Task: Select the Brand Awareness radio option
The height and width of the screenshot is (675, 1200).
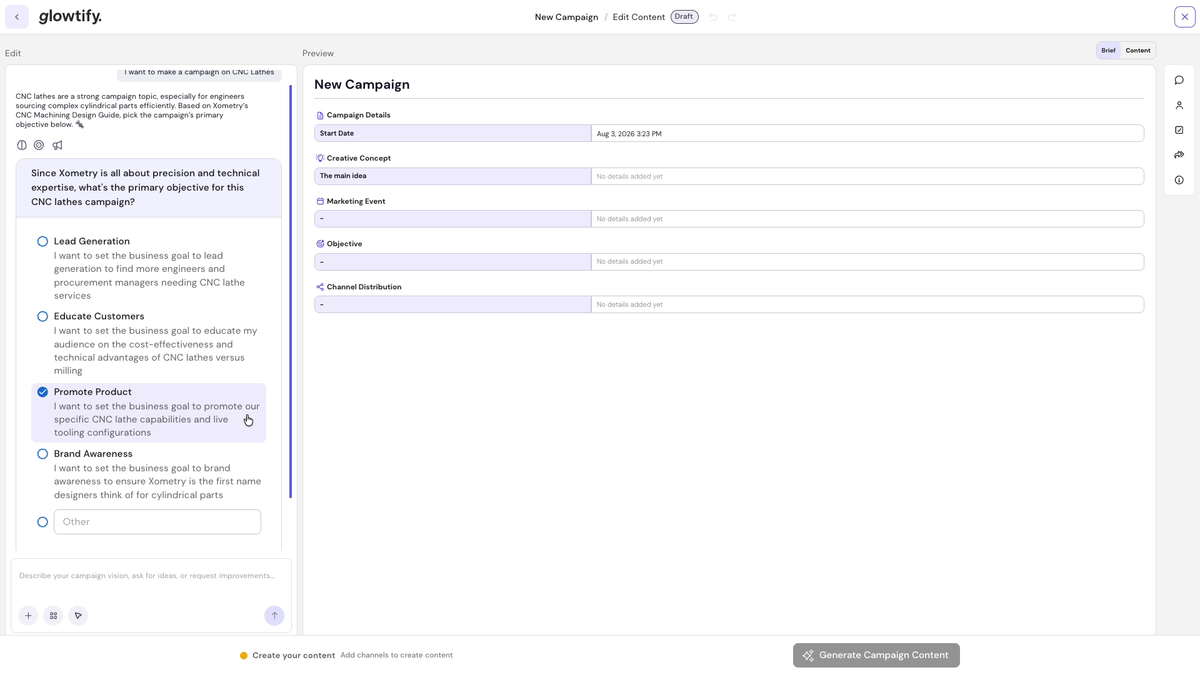Action: [x=43, y=454]
